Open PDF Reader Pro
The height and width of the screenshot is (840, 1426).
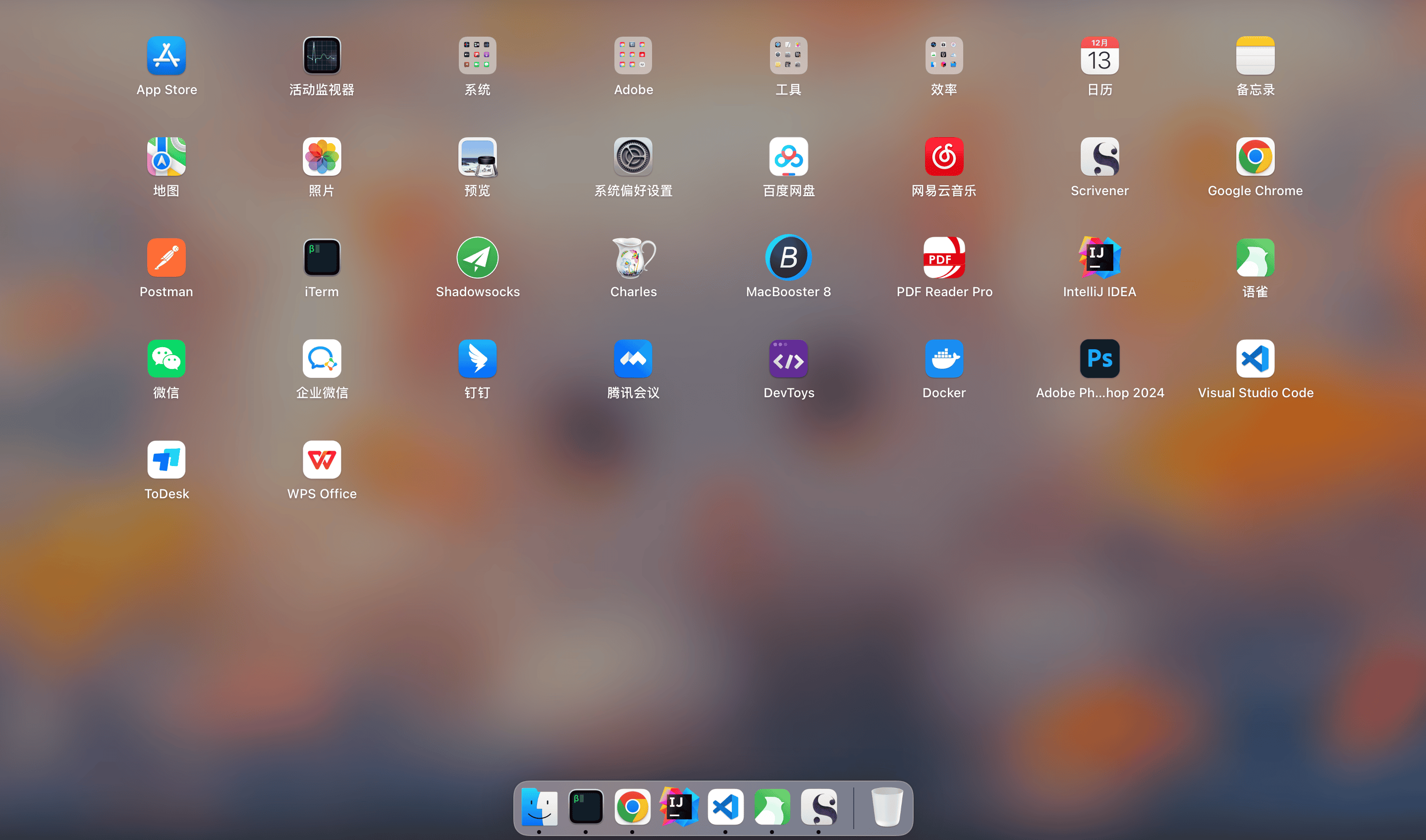[944, 258]
